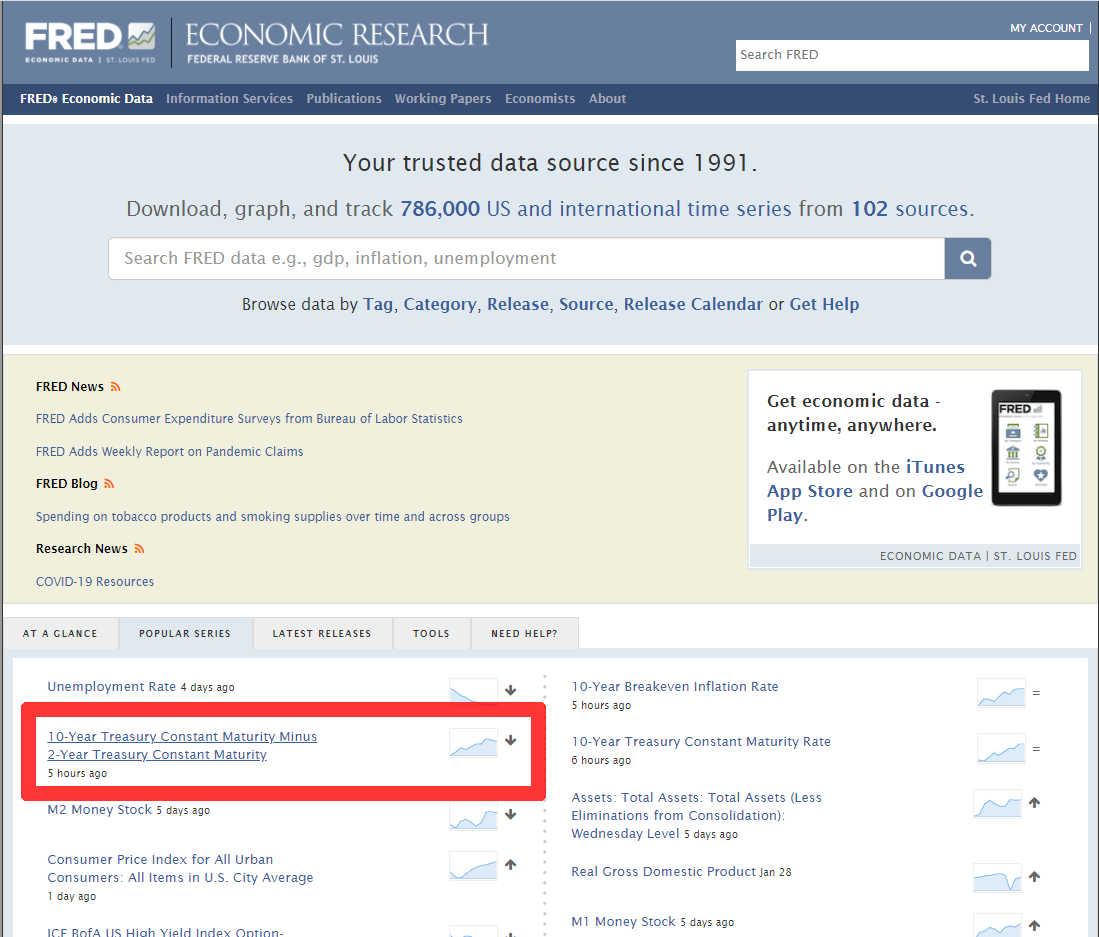Screen dimensions: 1099x937
Task: Click the Unemployment Rate sparkline chart
Action: tap(473, 690)
